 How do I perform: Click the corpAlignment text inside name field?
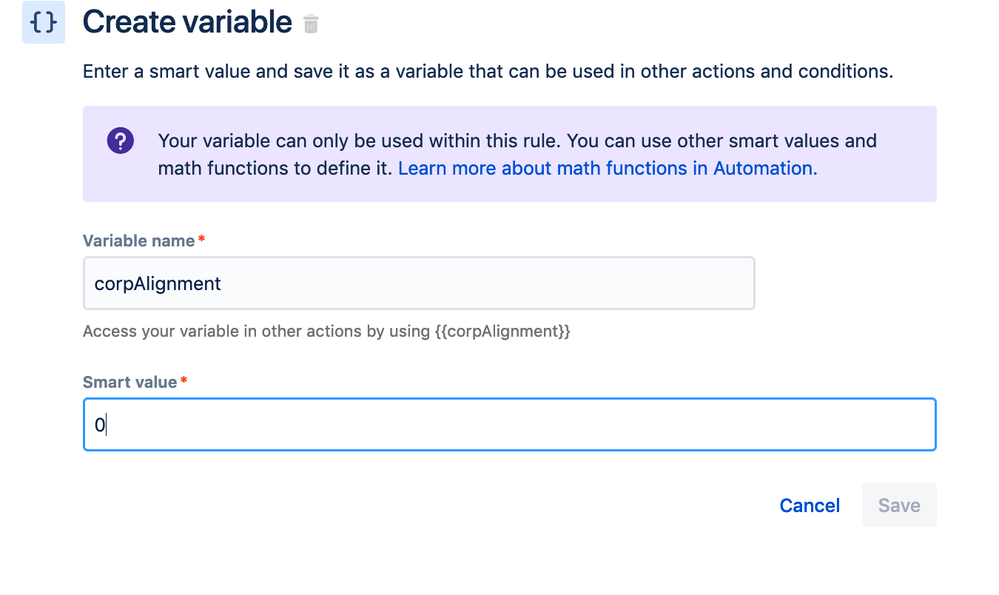pyautogui.click(x=158, y=283)
